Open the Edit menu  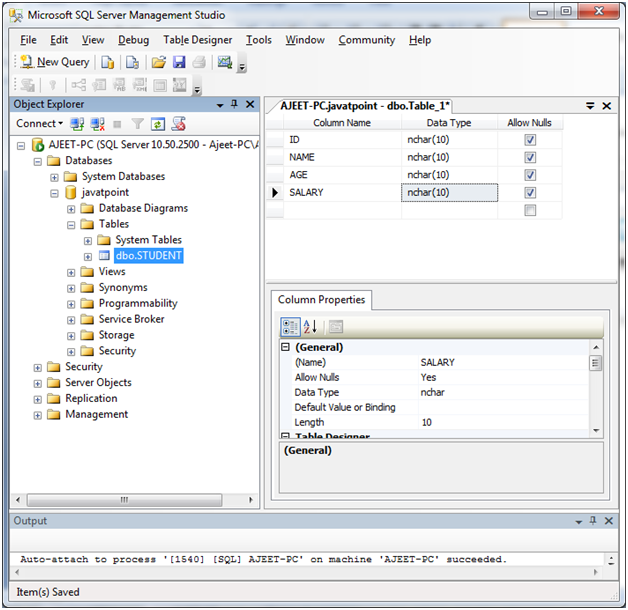point(59,40)
